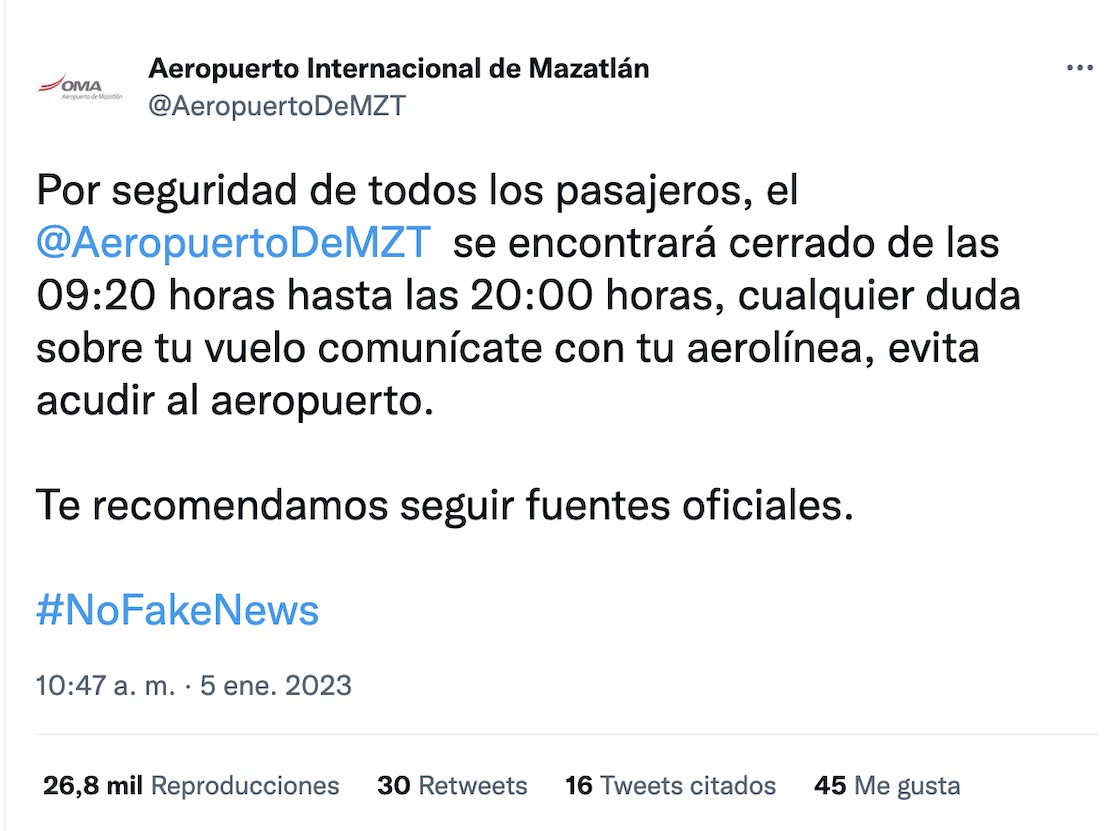This screenshot has height=831, width=1120.
Task: Open the 16 Tweets citados list
Action: [670, 786]
